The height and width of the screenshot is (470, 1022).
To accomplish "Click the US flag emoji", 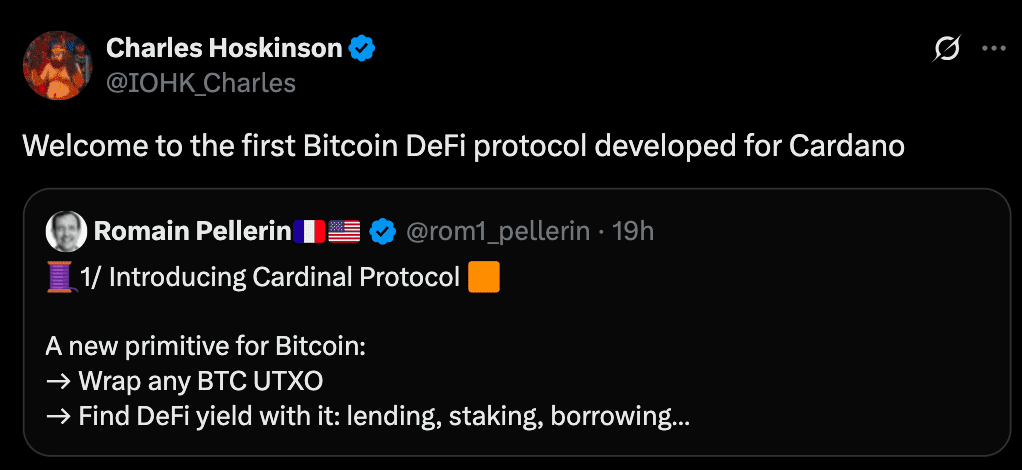I will click(344, 232).
